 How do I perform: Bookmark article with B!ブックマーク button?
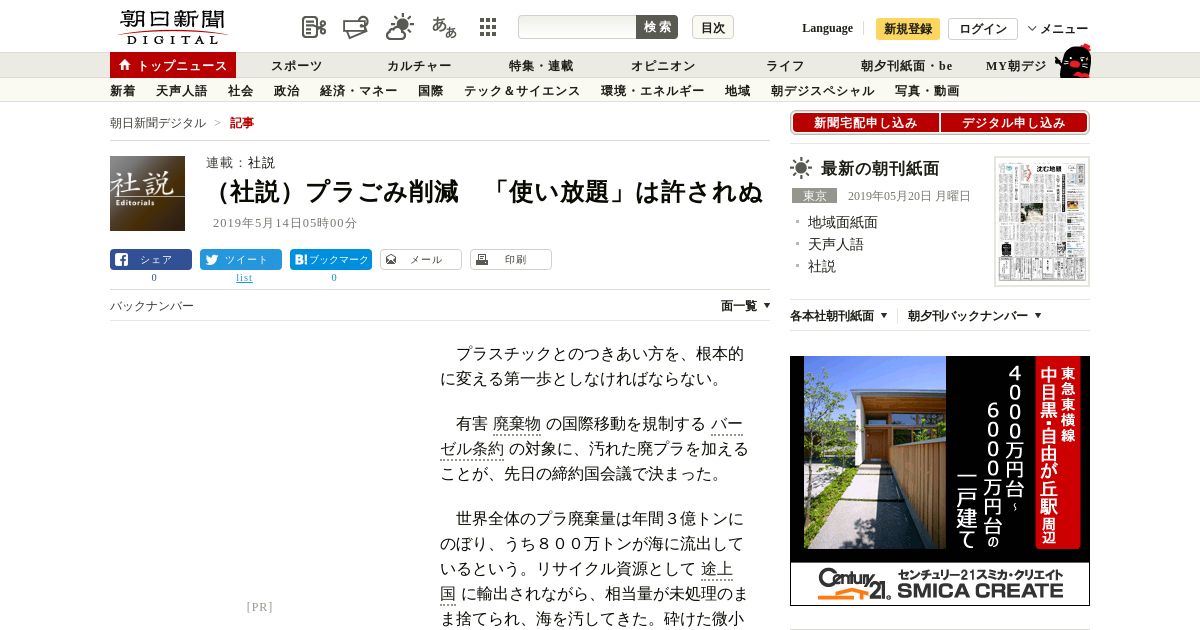click(331, 260)
